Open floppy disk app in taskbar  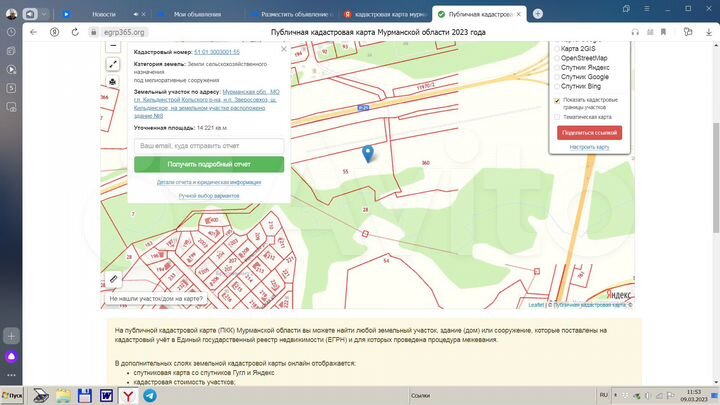[x=84, y=395]
